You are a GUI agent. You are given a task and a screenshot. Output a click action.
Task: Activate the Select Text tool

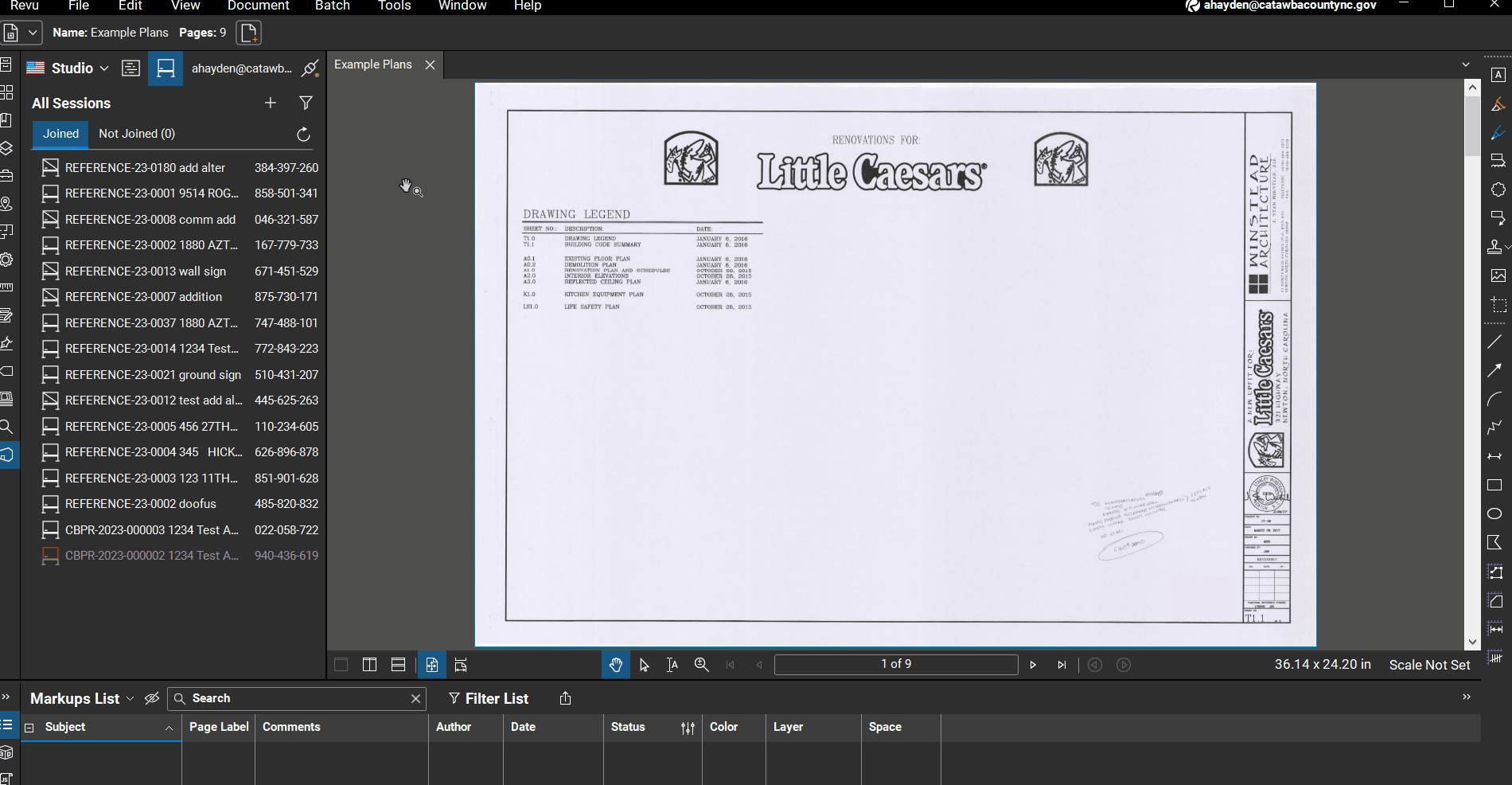tap(672, 665)
